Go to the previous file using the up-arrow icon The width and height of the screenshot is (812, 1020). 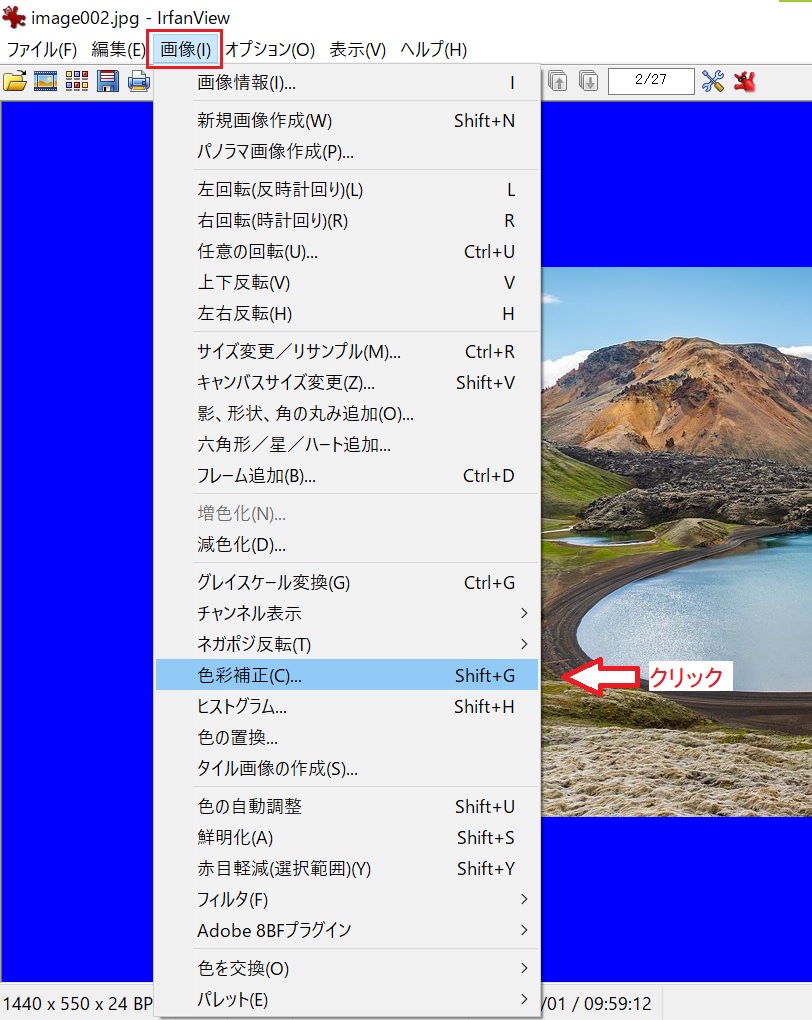point(556,81)
